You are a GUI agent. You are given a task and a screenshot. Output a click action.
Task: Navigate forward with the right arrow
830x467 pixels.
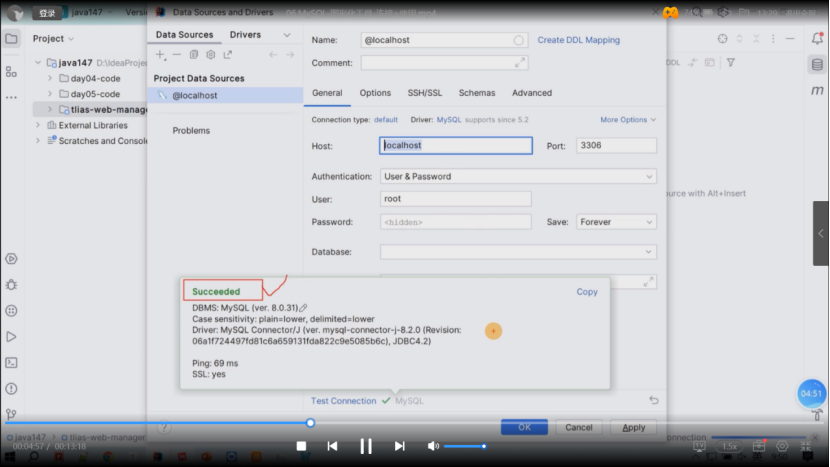point(290,55)
